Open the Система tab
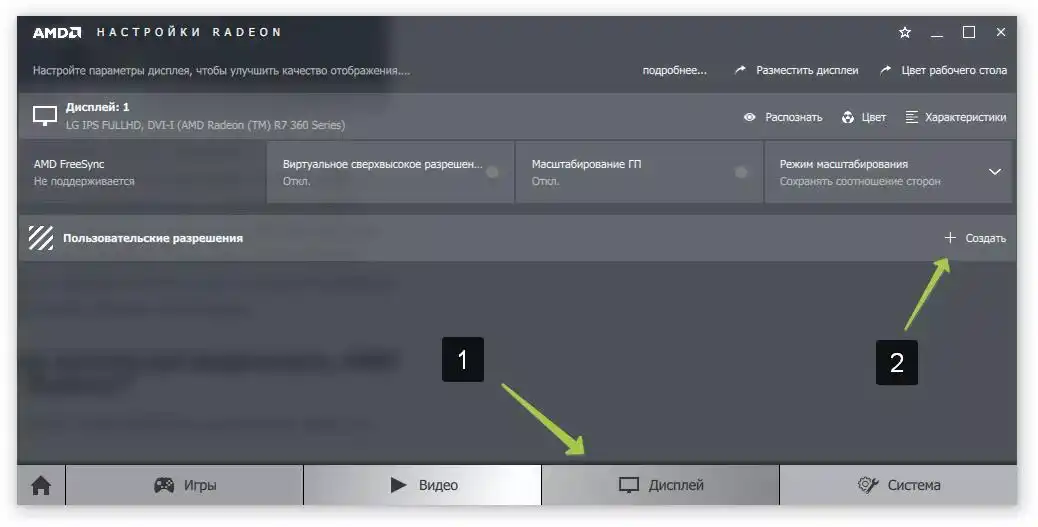Screen dimensions: 1038x527 pos(898,486)
